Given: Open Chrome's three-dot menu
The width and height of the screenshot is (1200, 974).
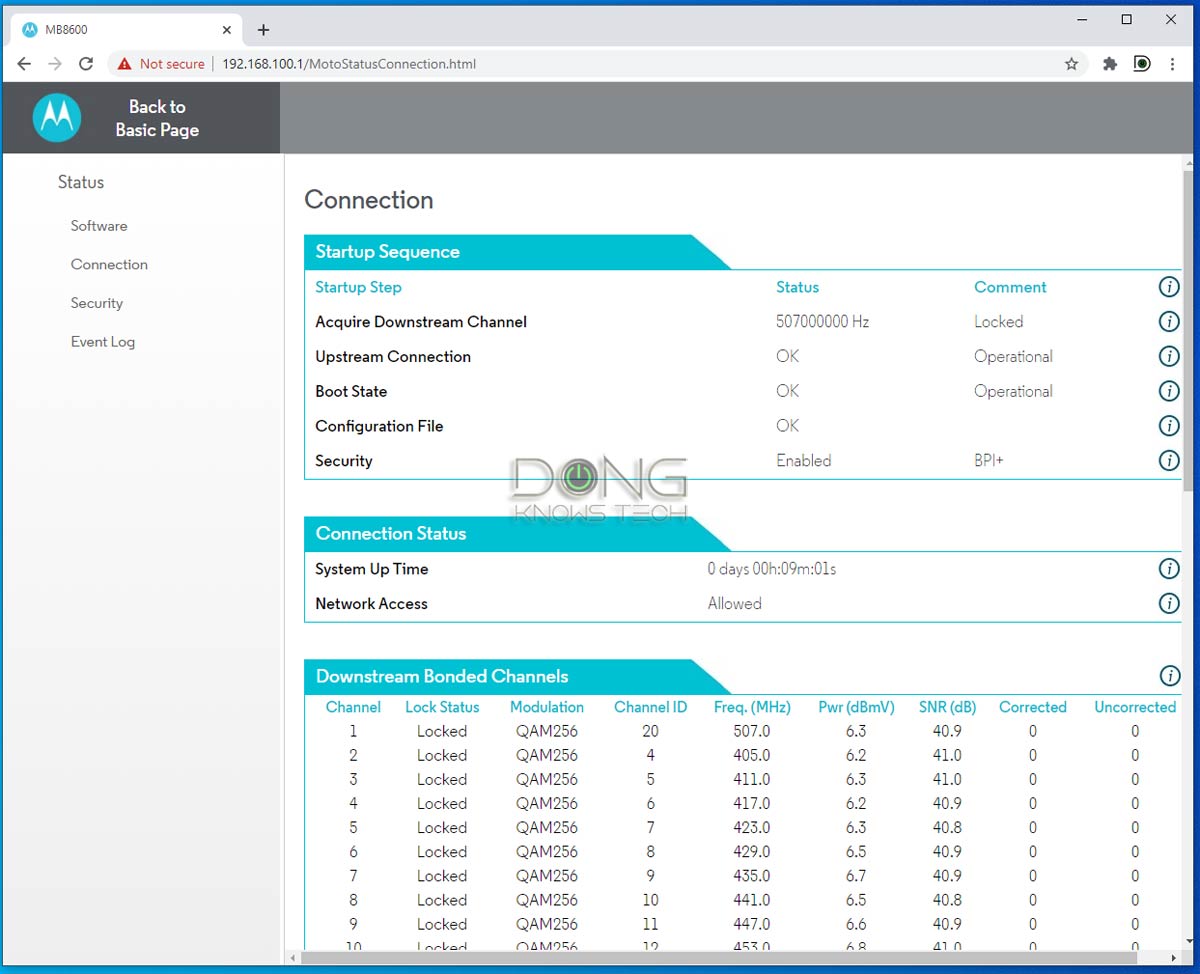Looking at the screenshot, I should (1172, 64).
